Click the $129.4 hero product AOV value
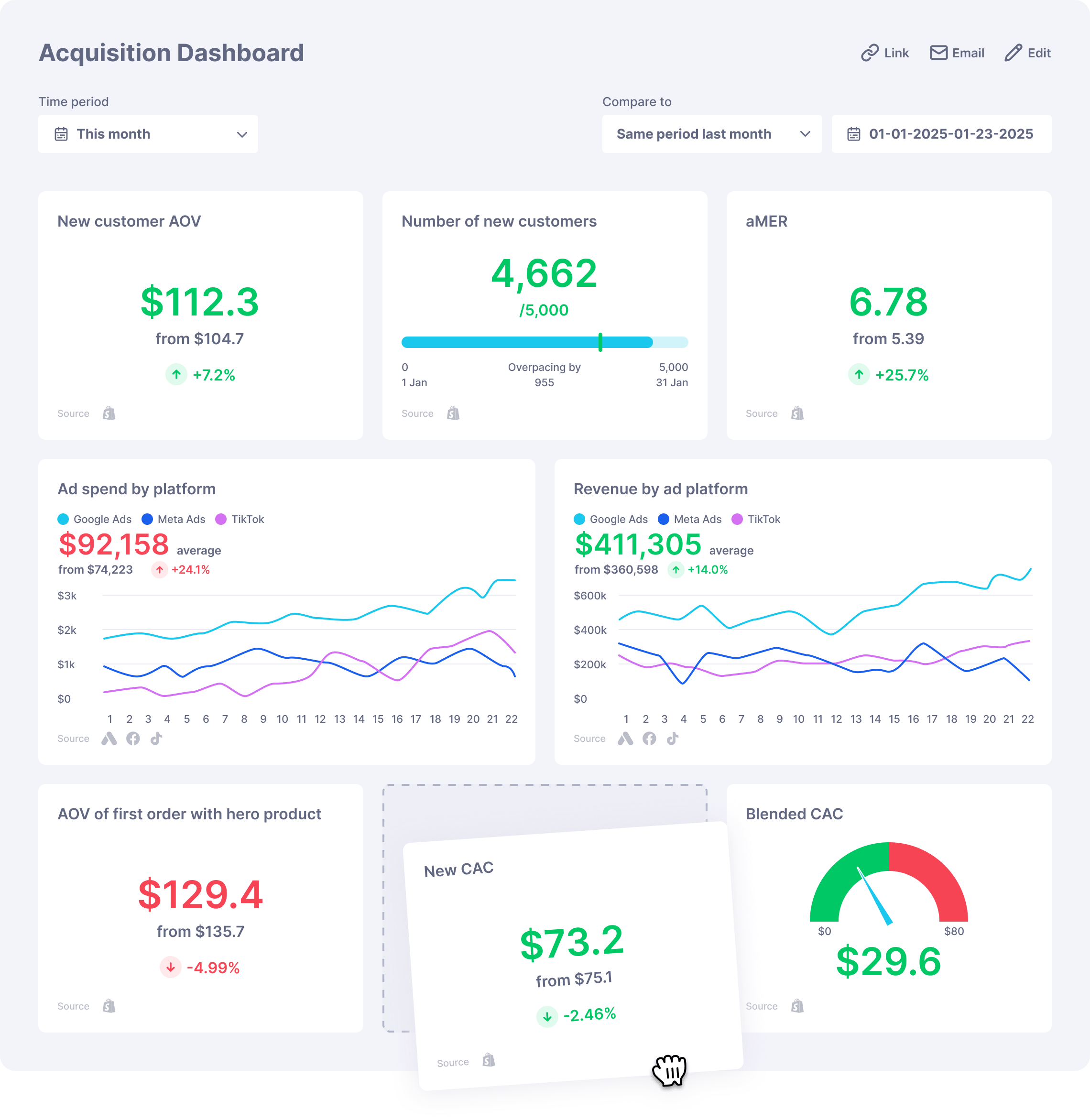1090x1120 pixels. pos(200,894)
